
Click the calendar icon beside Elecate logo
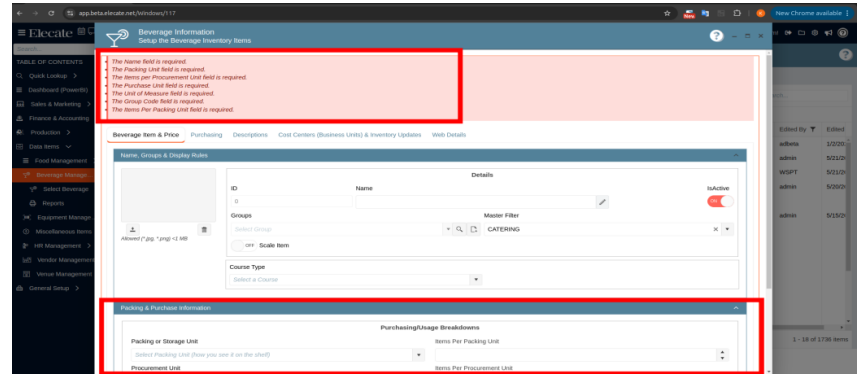click(x=81, y=32)
